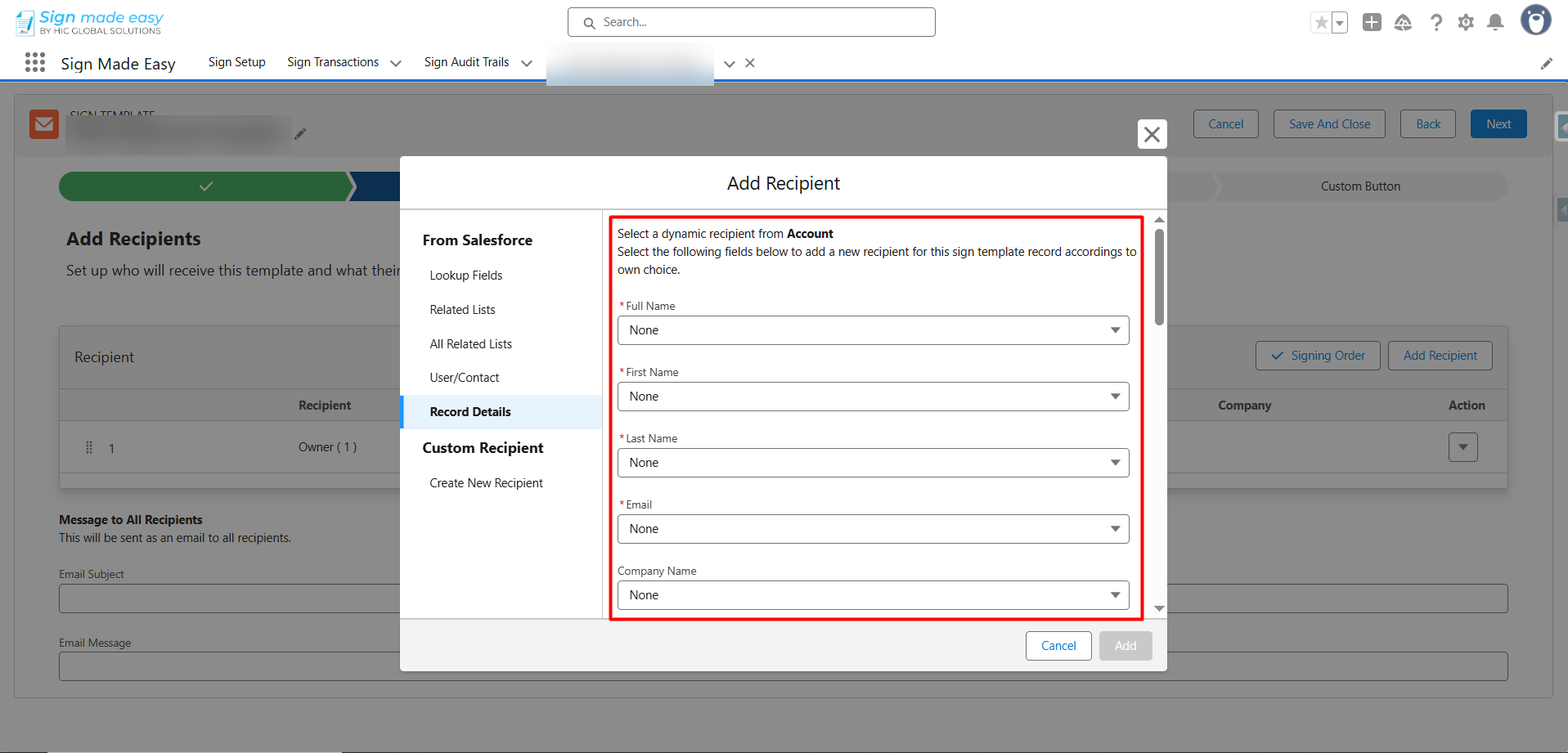Click the Add Recipient button in table header
This screenshot has width=1568, height=753.
[x=1440, y=356]
